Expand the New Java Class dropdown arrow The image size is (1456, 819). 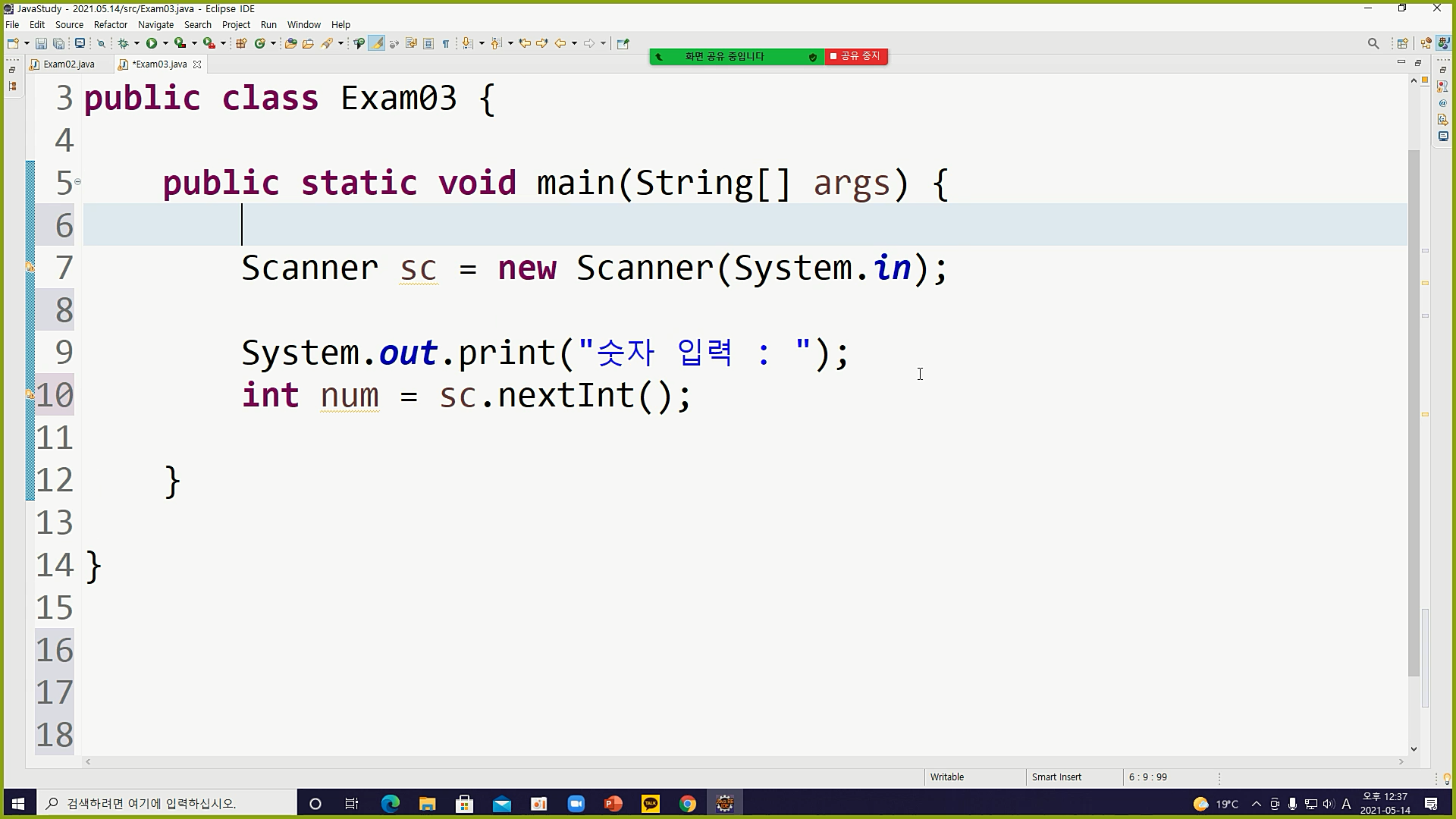click(x=273, y=44)
